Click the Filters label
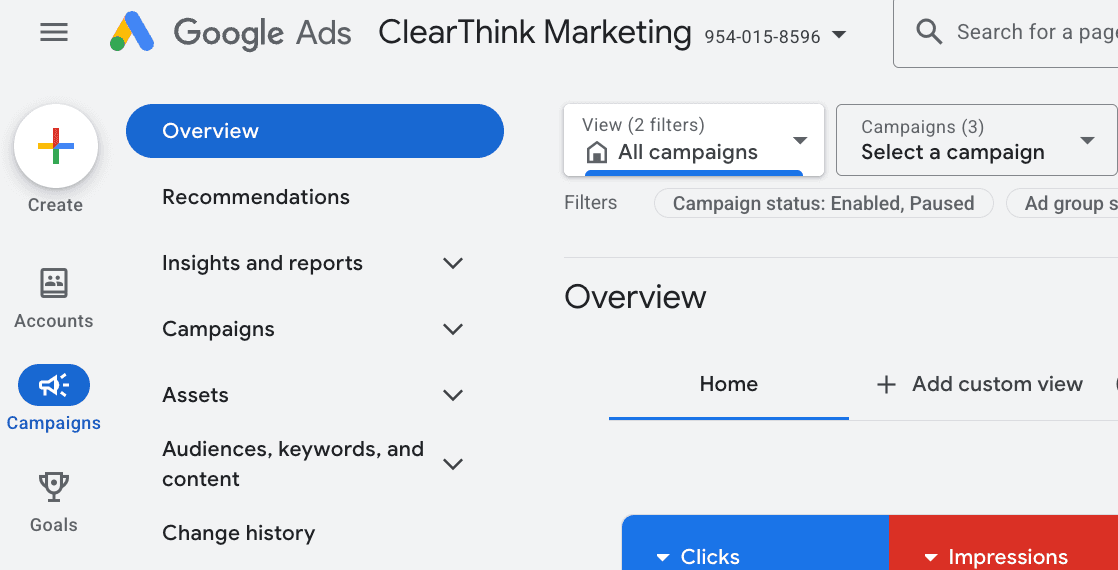The height and width of the screenshot is (570, 1118). coord(590,203)
